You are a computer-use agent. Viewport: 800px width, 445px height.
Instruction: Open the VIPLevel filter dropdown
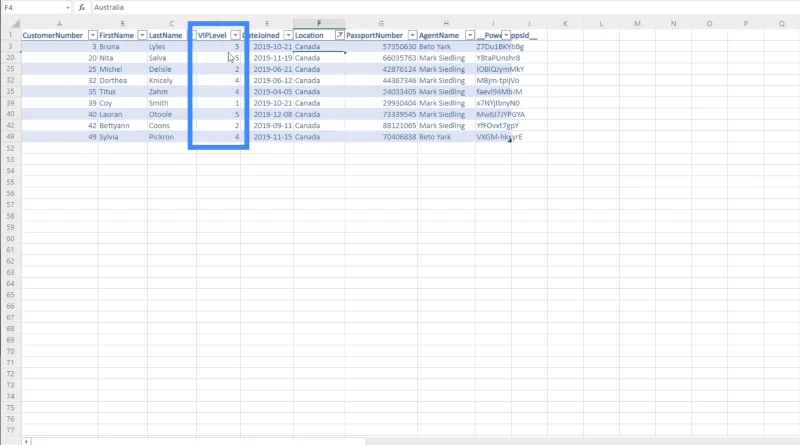pos(235,35)
